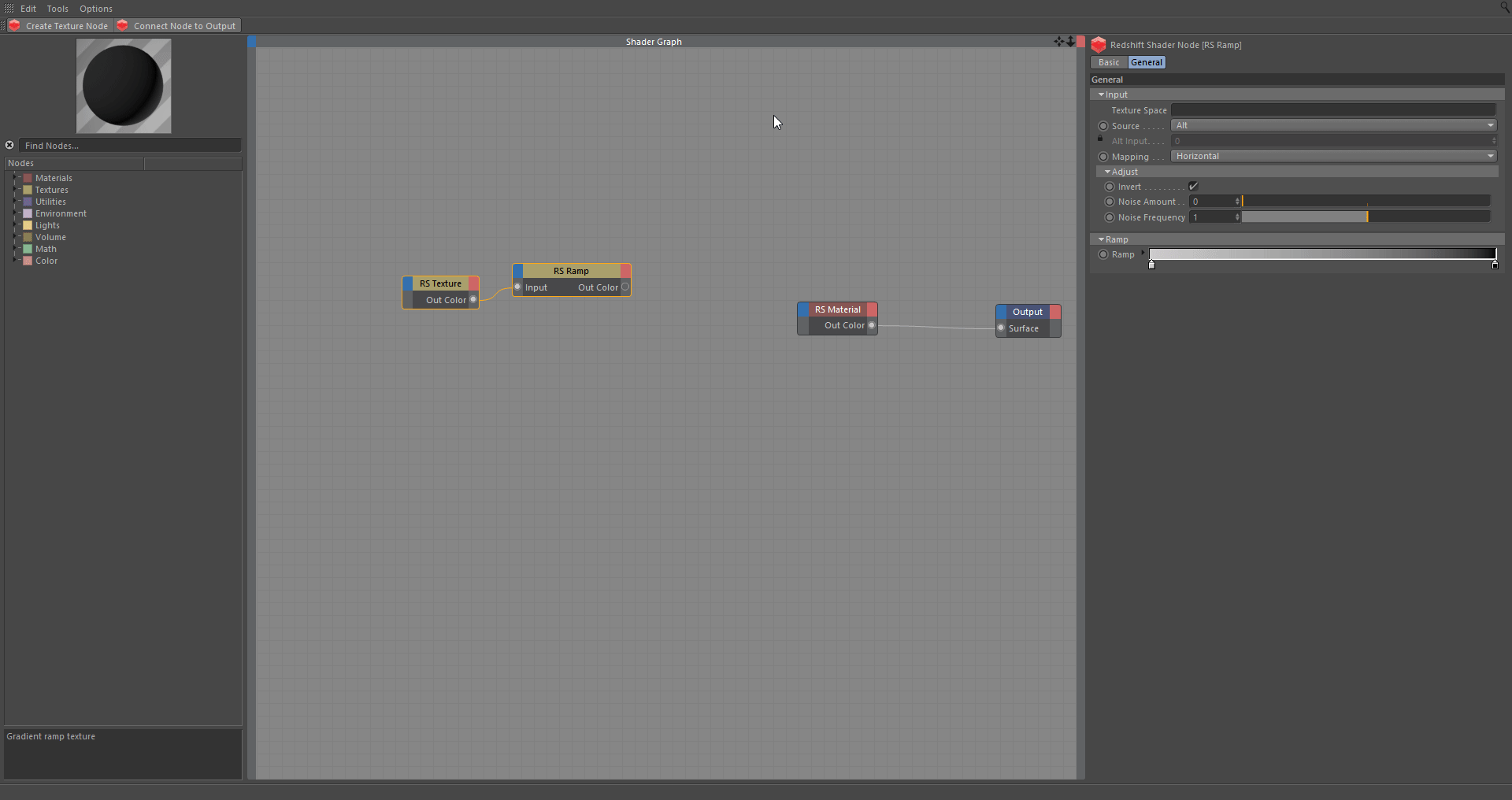Click the Find Nodes search field

(130, 146)
